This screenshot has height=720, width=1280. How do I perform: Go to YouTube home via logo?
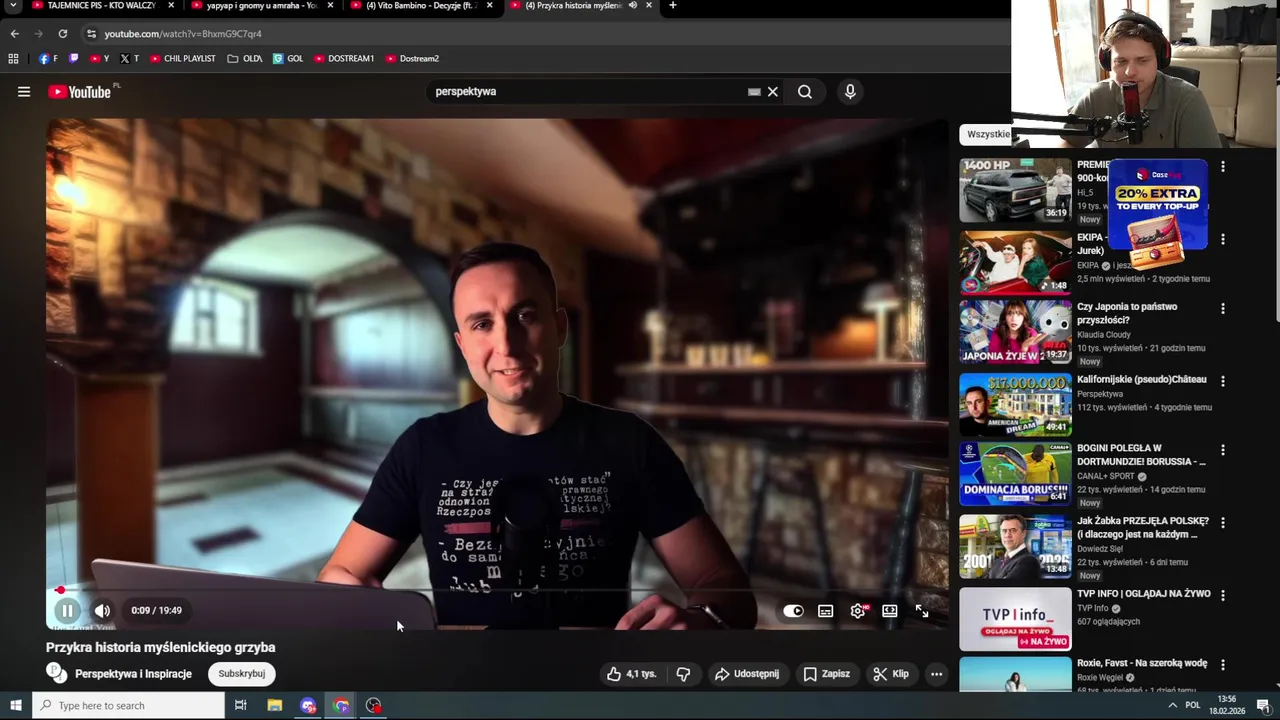pyautogui.click(x=80, y=92)
